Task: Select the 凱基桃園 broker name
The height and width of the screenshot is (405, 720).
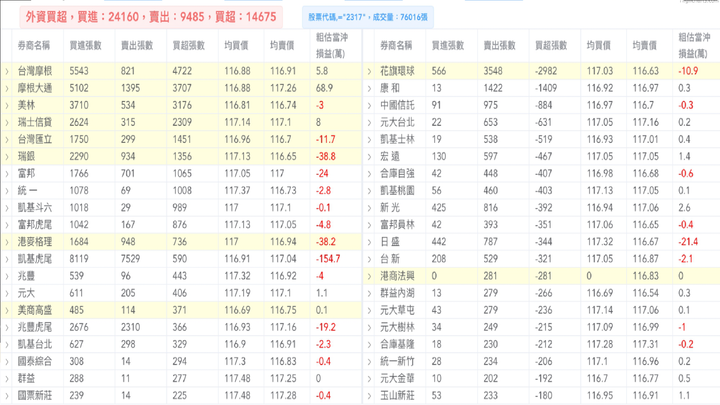Action: coord(397,191)
